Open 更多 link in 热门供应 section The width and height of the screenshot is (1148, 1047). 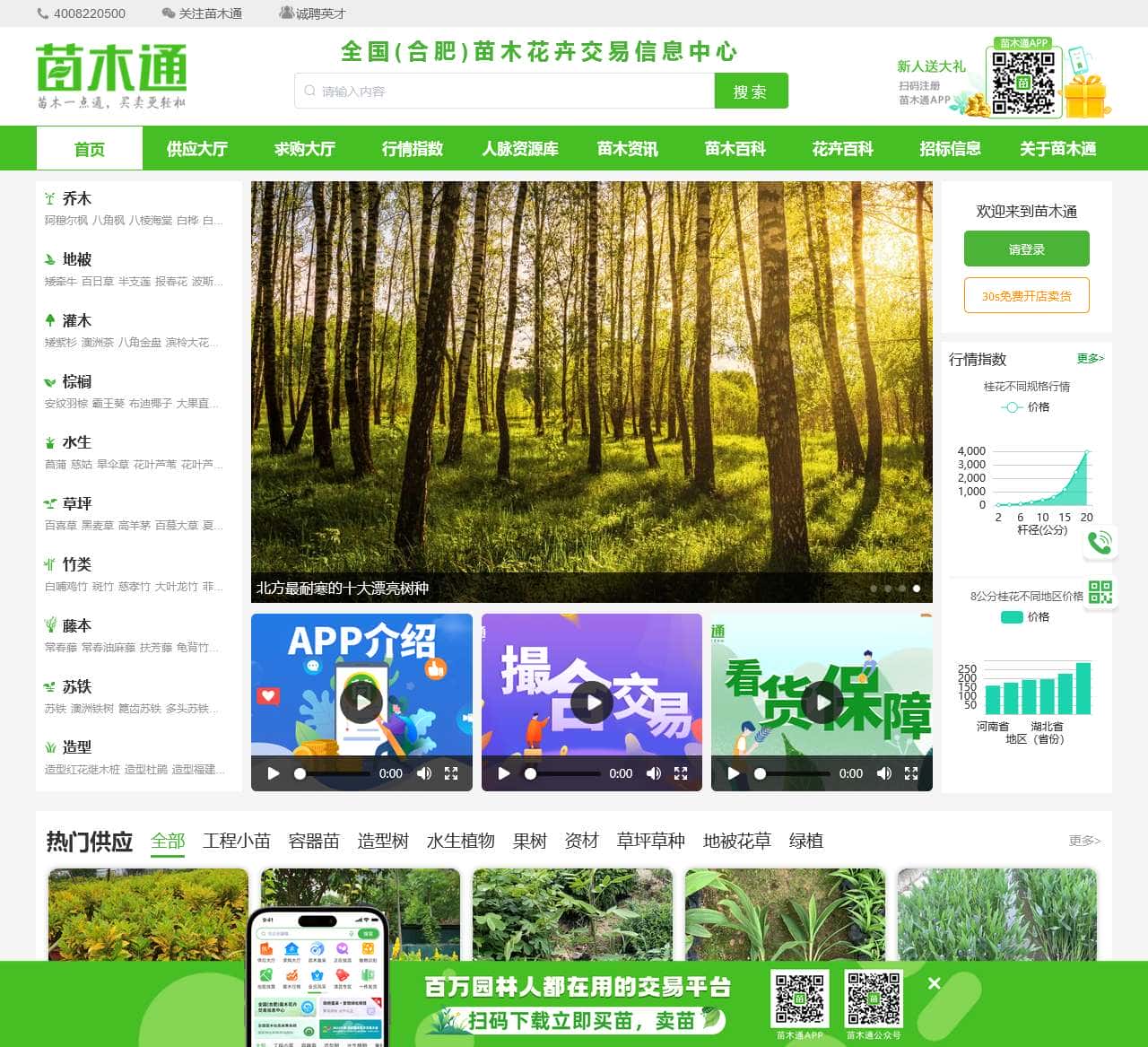[x=1084, y=841]
